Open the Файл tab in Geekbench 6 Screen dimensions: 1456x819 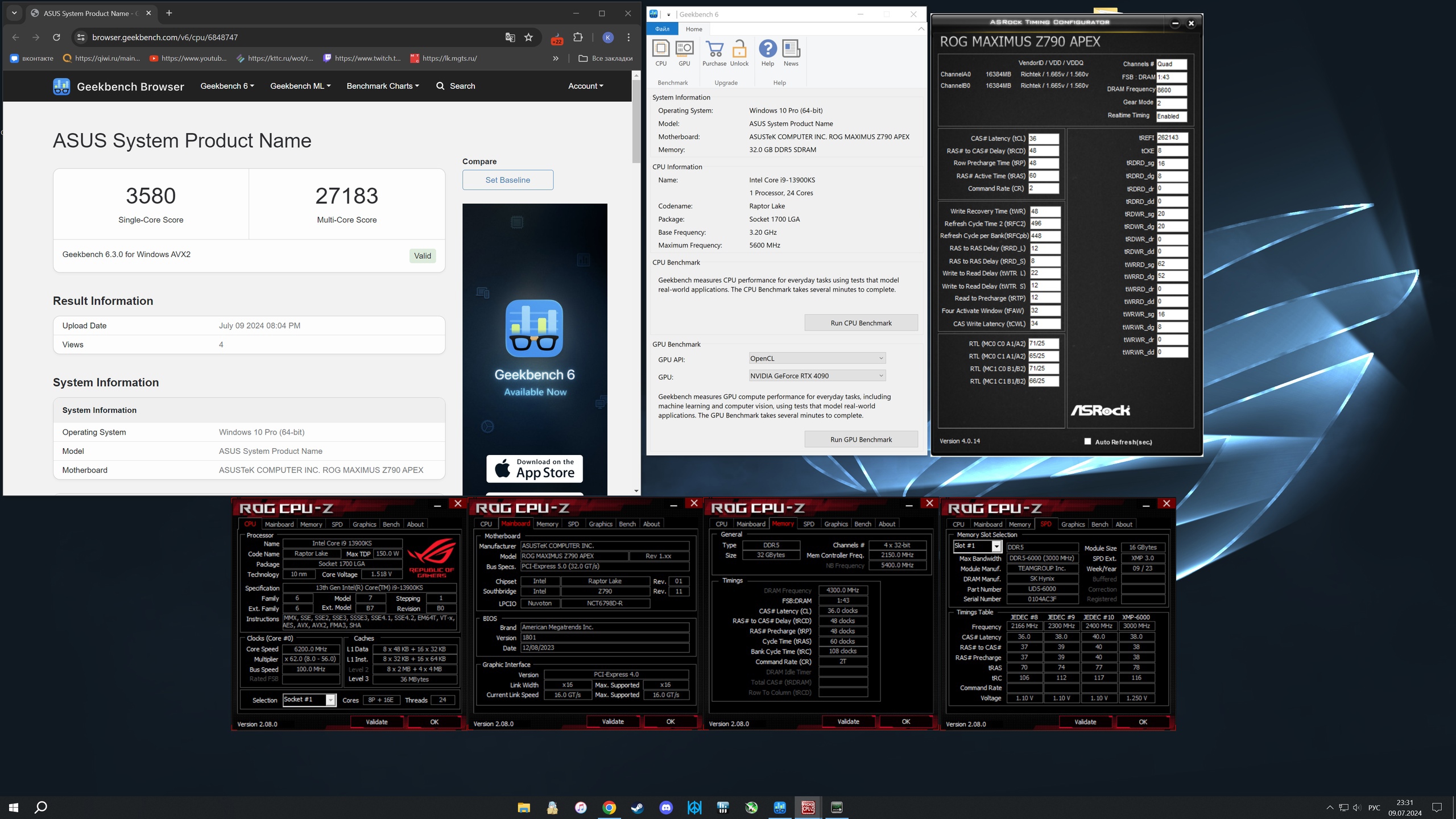coord(662,29)
